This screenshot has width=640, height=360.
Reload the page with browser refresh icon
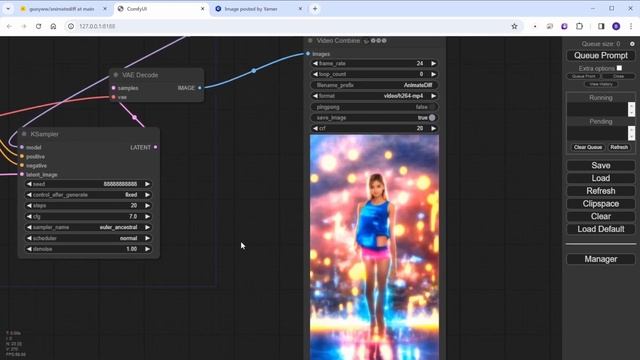pos(38,26)
